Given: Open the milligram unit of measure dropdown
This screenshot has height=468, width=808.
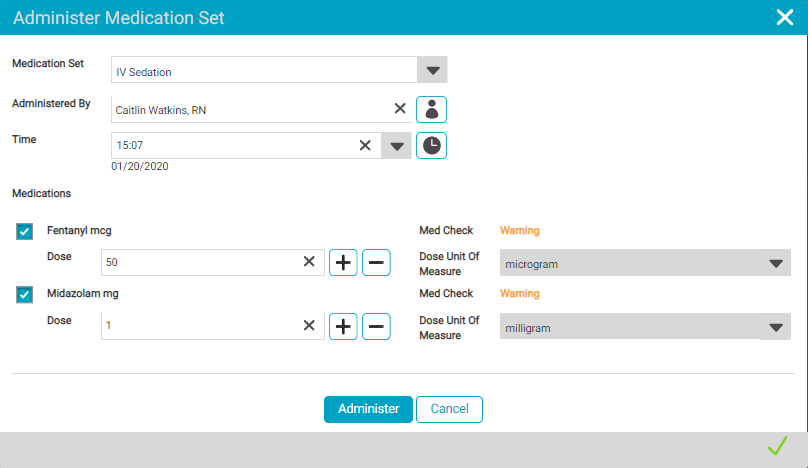Looking at the screenshot, I should point(775,327).
